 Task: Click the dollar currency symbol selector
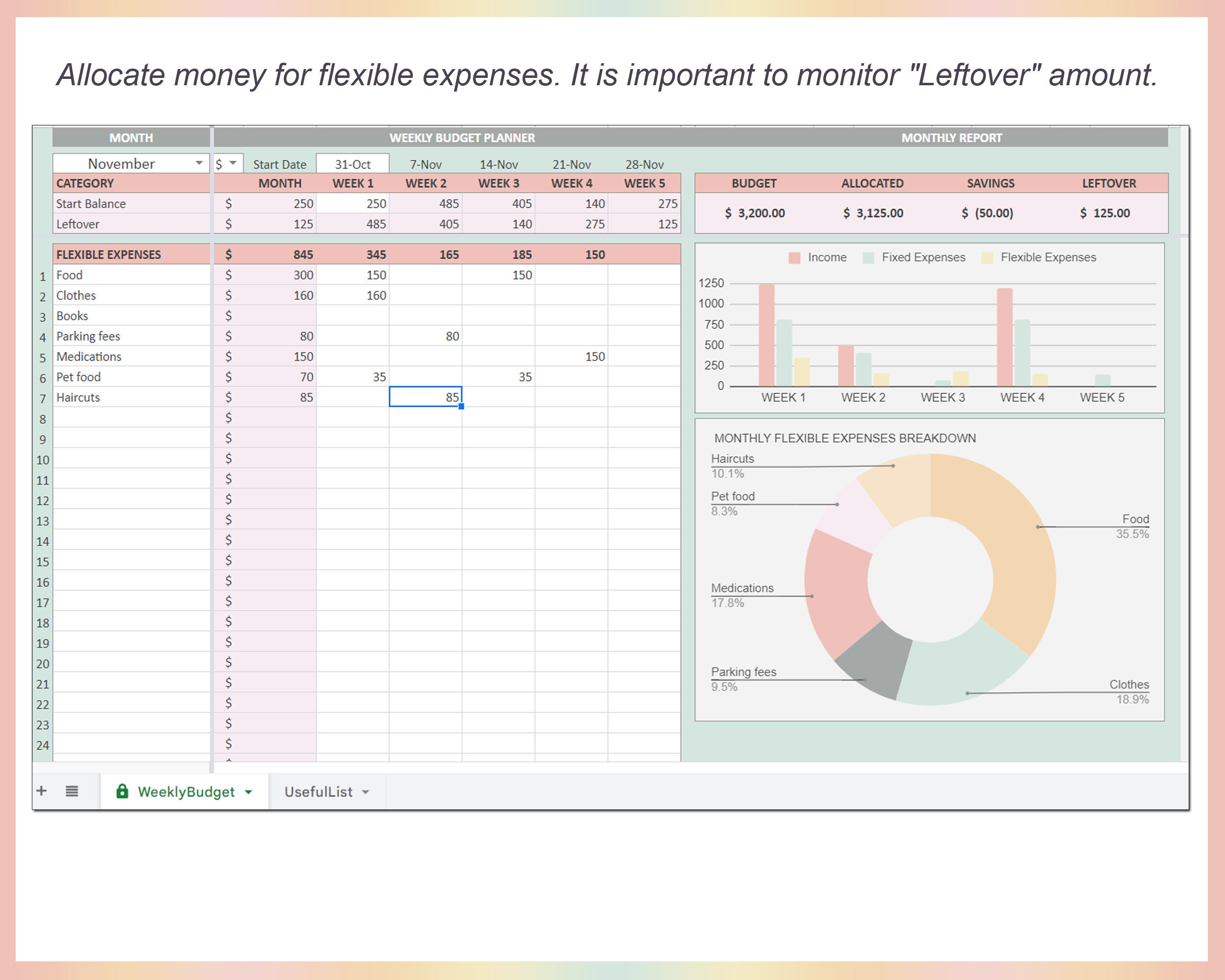(220, 164)
